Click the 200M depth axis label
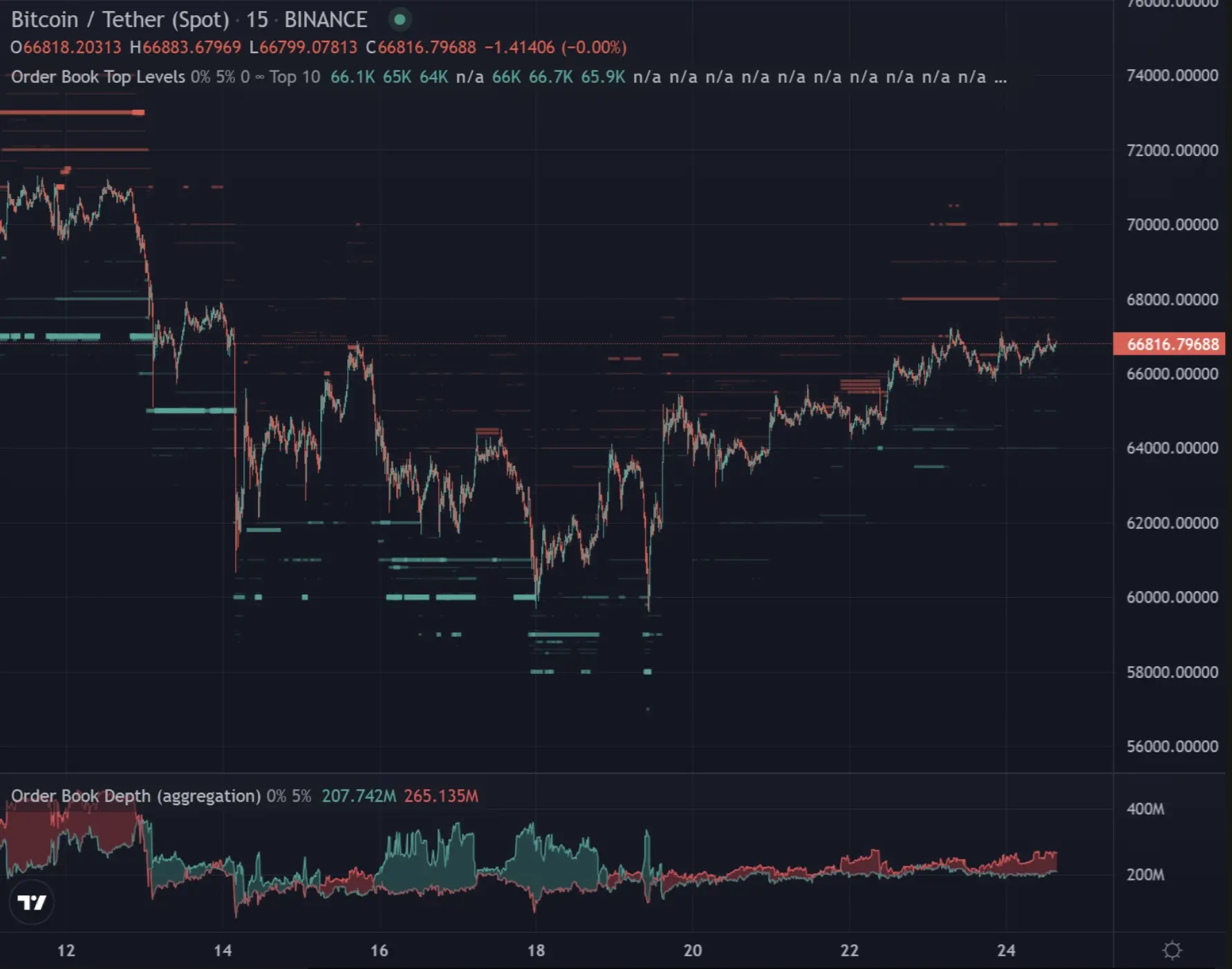 [x=1146, y=874]
